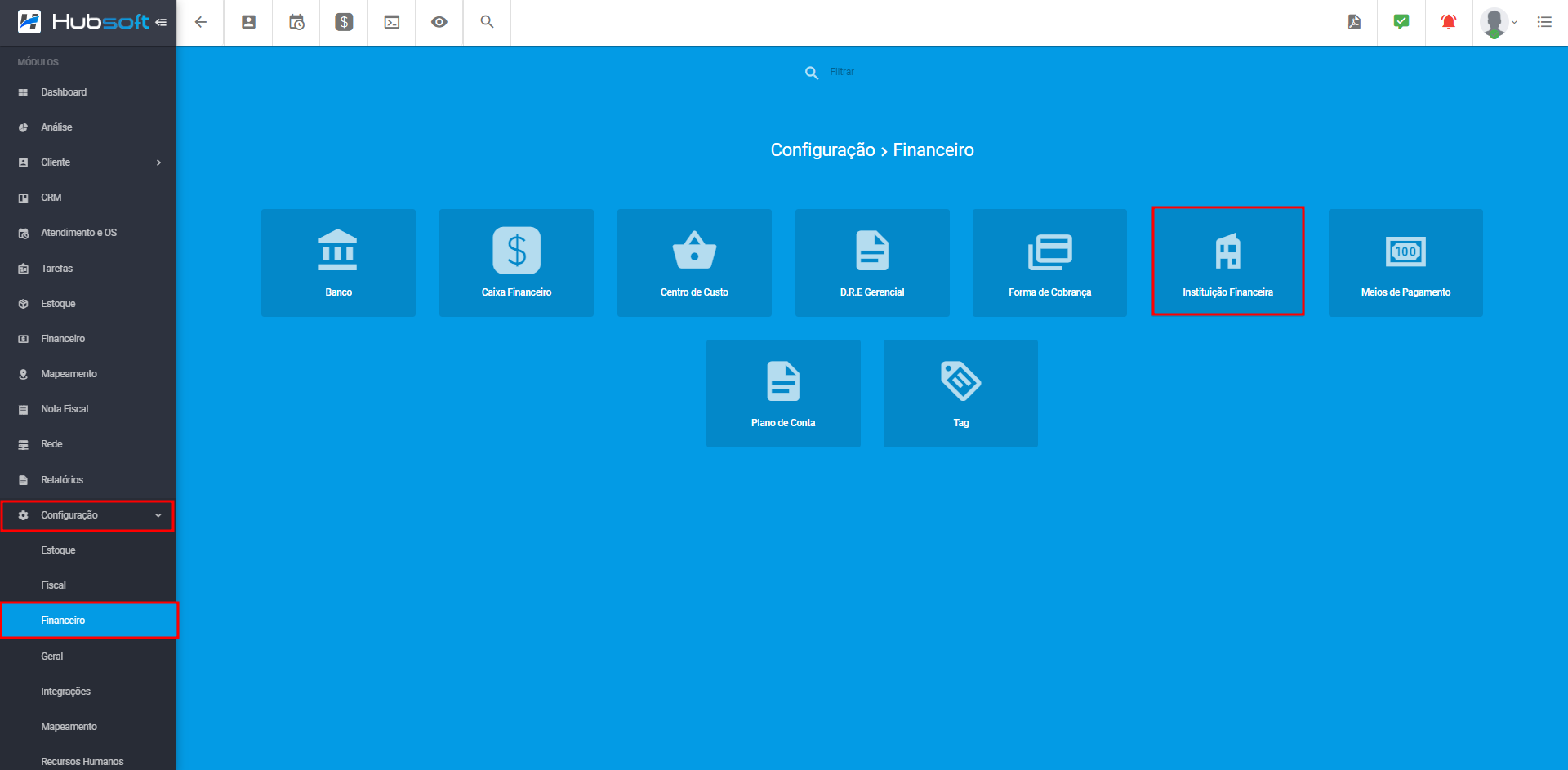Open the PDF document icon
Viewport: 1568px width, 770px height.
[1354, 22]
